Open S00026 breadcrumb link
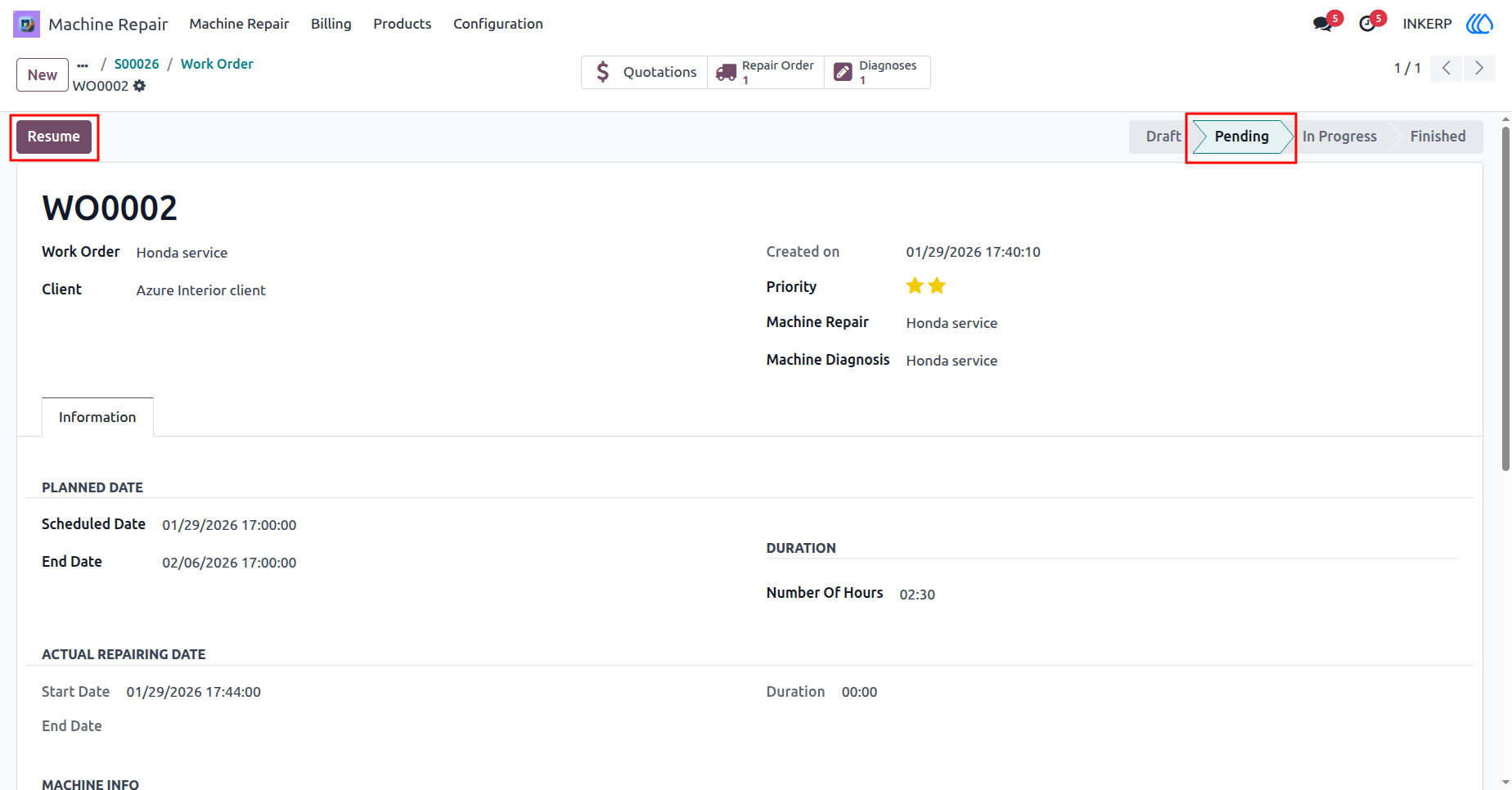 [x=137, y=64]
